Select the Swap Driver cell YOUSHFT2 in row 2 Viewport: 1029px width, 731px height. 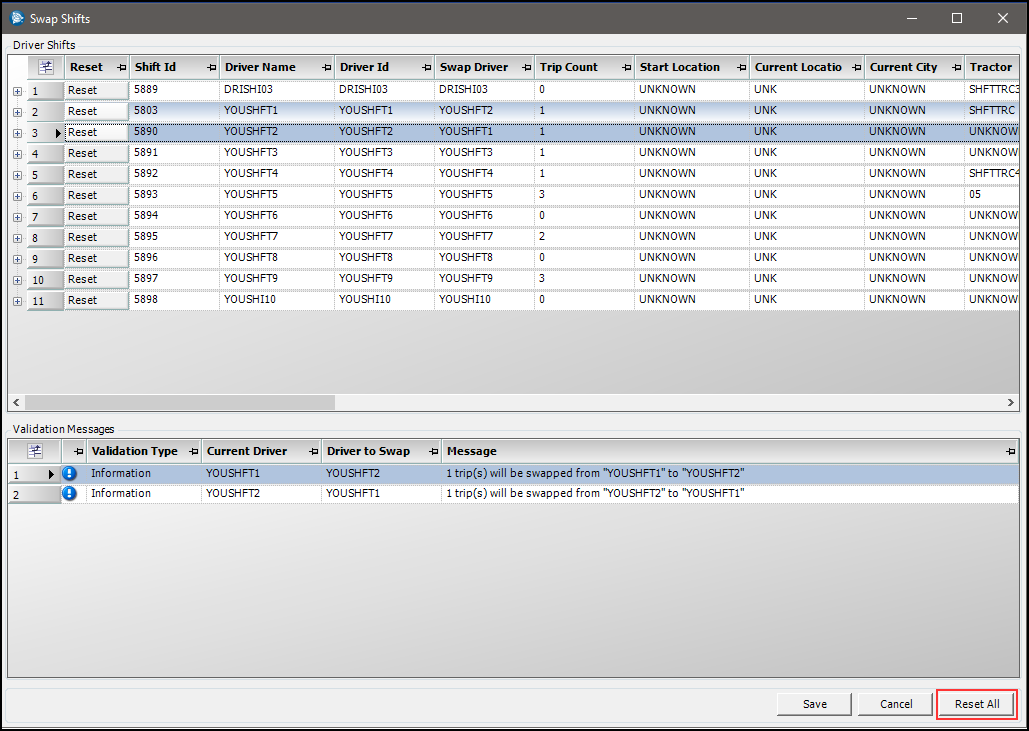[484, 111]
